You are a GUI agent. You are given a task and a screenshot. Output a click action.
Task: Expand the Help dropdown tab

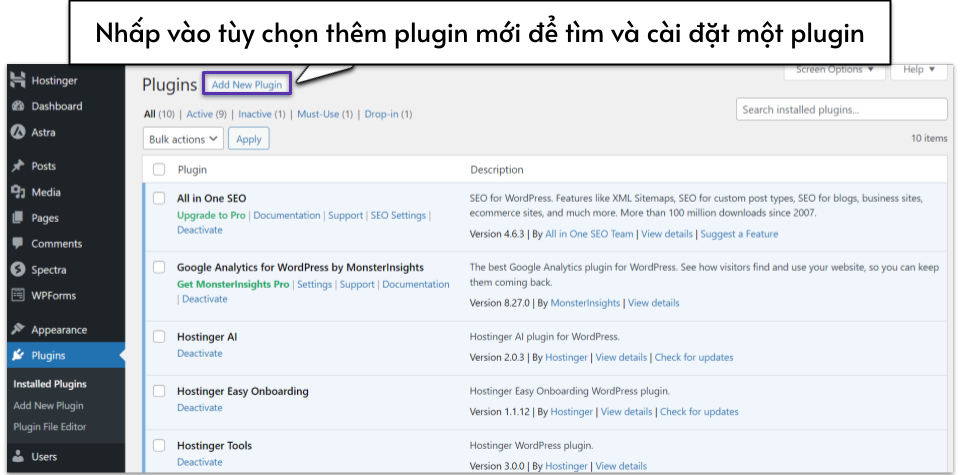919,70
